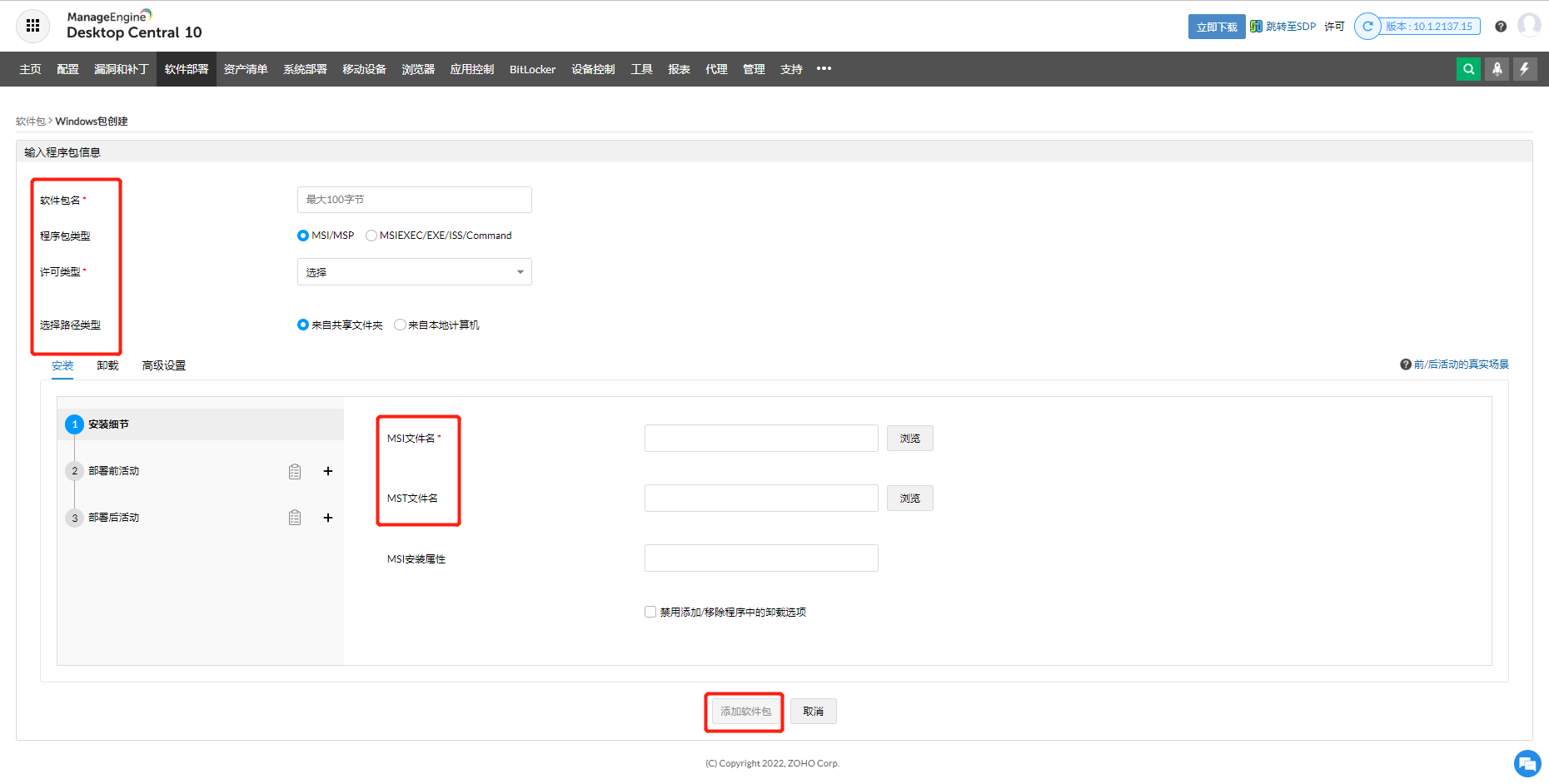Open the 工具 menu

pos(641,69)
